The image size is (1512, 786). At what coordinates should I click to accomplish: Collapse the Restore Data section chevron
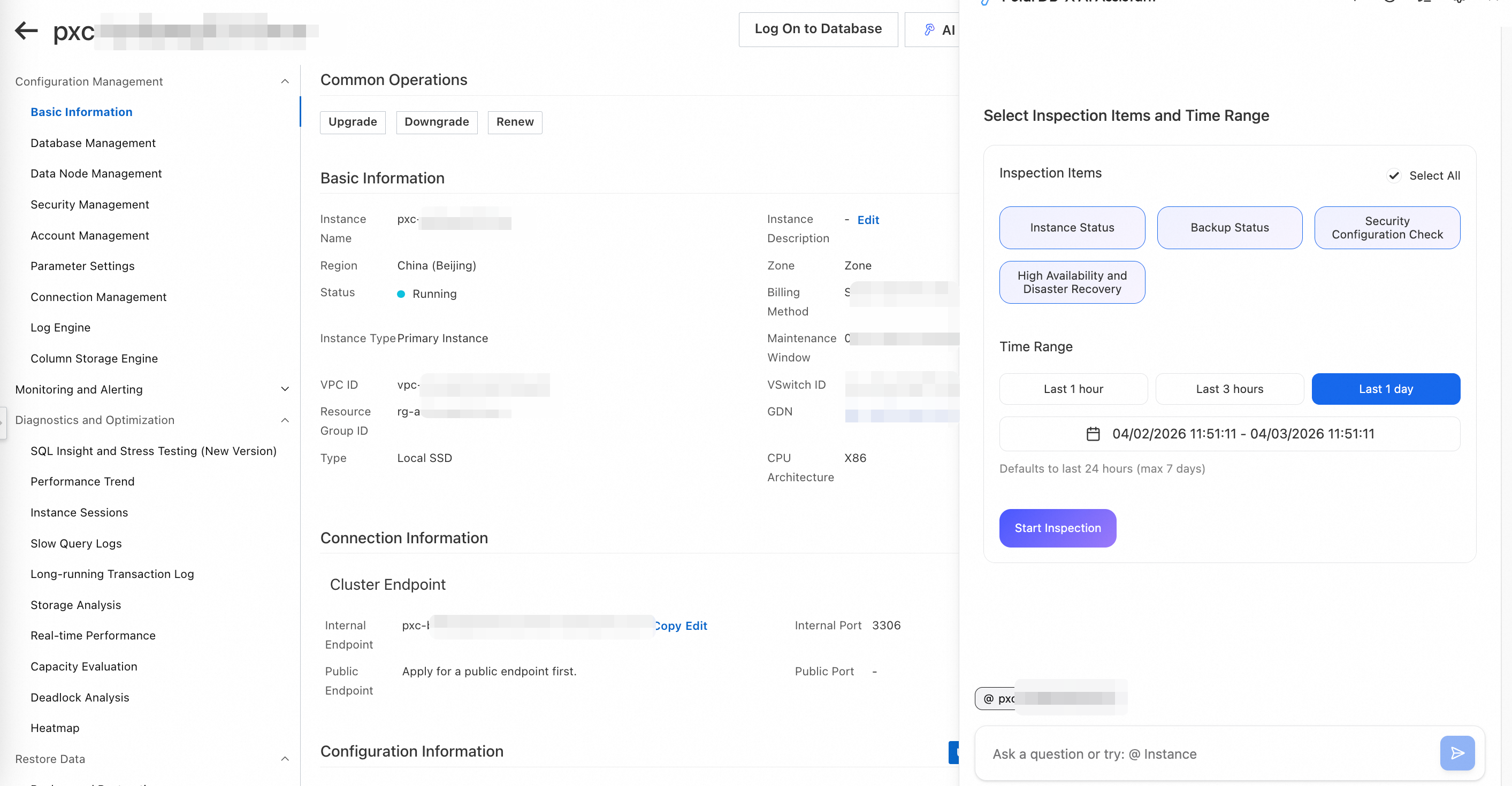tap(285, 759)
